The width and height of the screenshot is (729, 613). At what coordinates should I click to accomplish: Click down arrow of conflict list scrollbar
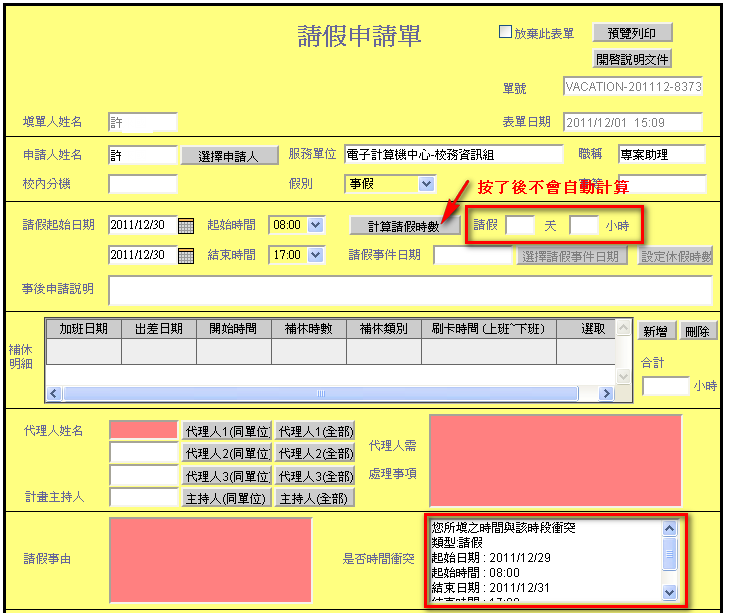tap(670, 592)
